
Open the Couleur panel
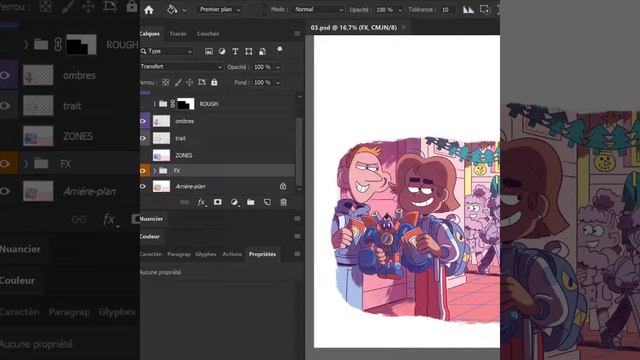click(x=150, y=236)
